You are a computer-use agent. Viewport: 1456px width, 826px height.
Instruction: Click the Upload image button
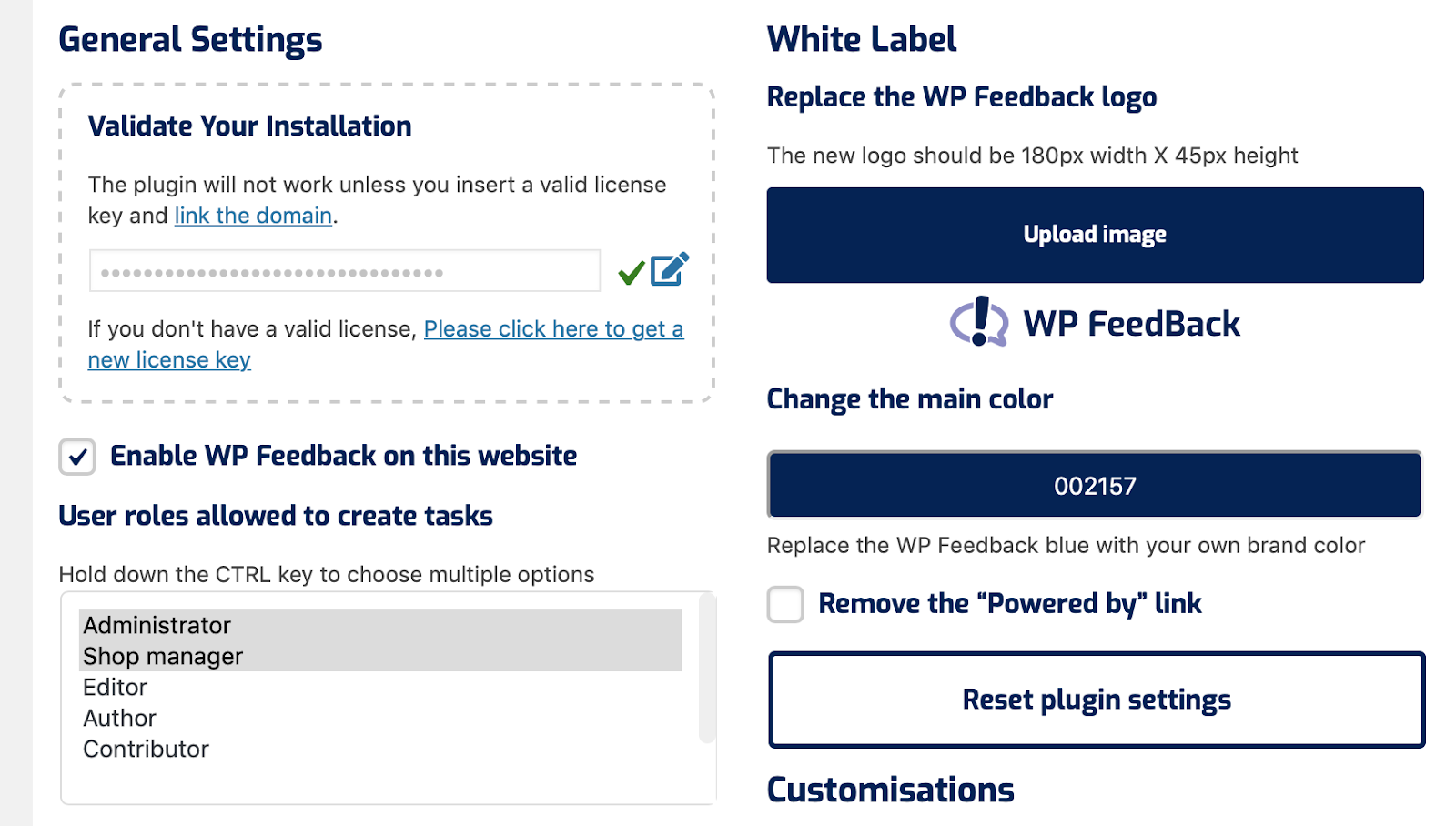[x=1095, y=235]
